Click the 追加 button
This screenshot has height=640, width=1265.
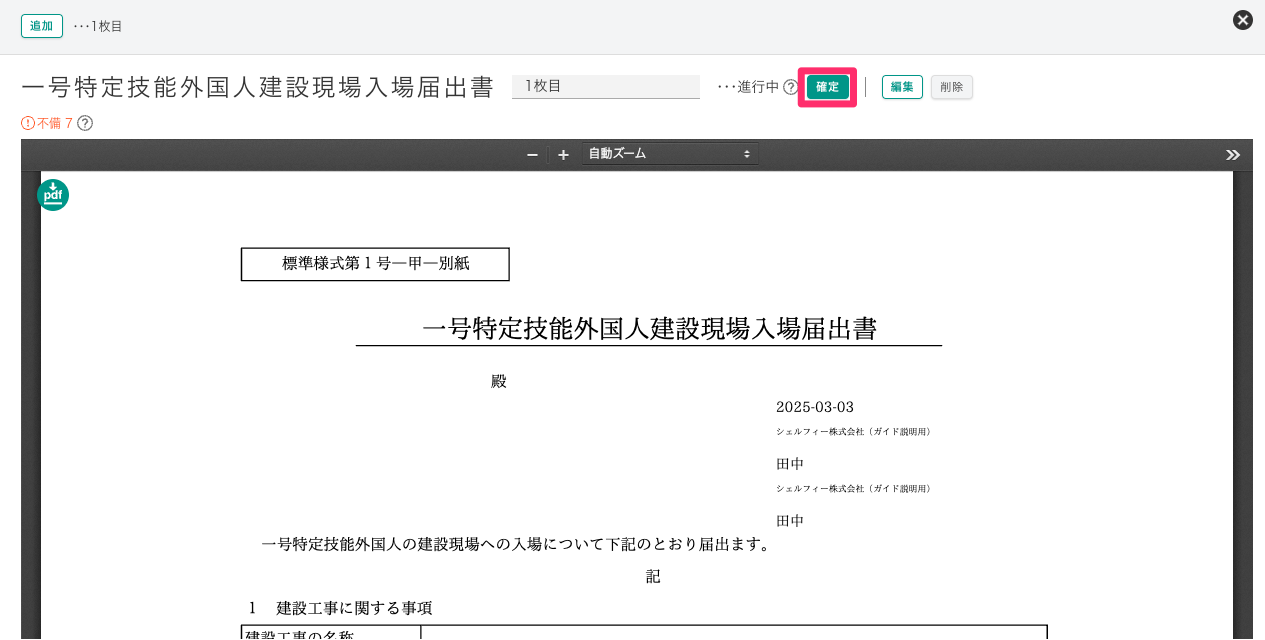tap(41, 26)
